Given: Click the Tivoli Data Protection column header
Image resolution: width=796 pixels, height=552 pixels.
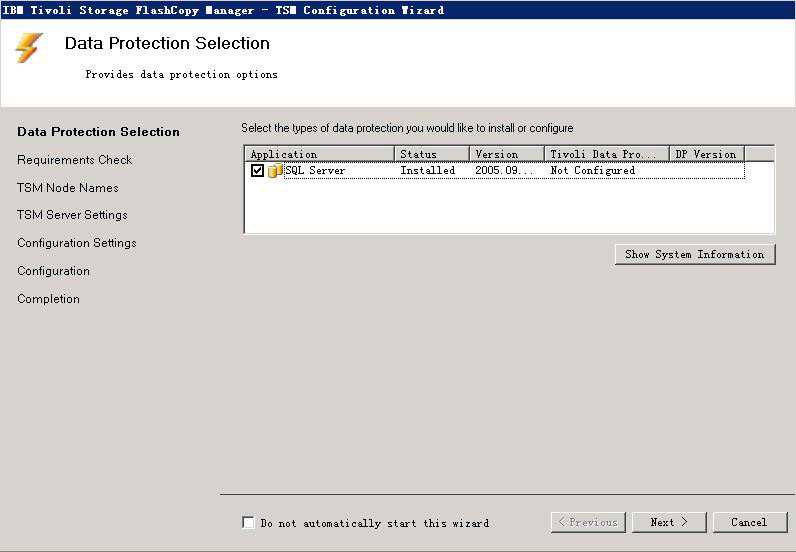Looking at the screenshot, I should 606,154.
